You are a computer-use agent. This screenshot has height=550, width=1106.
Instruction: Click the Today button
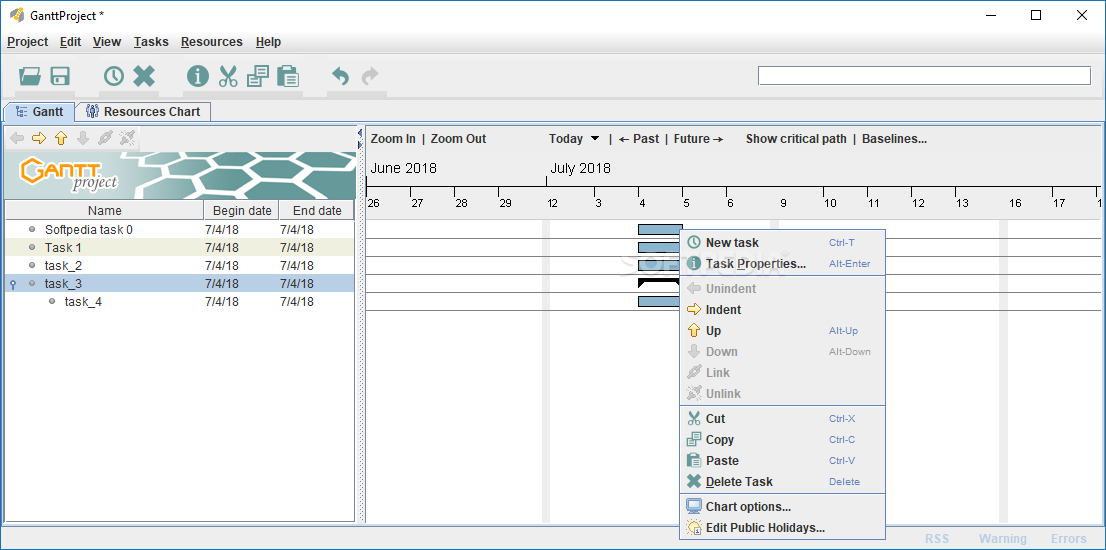coord(566,139)
